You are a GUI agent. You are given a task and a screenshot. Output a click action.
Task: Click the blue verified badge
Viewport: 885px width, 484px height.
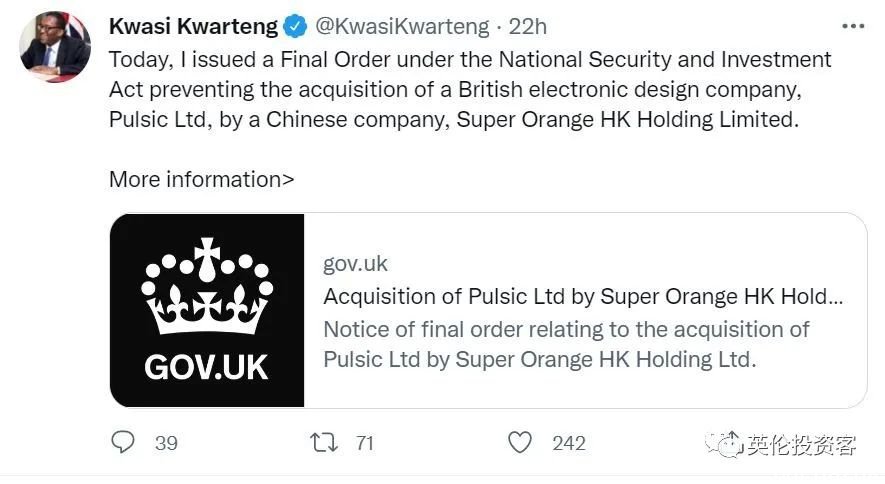295,27
